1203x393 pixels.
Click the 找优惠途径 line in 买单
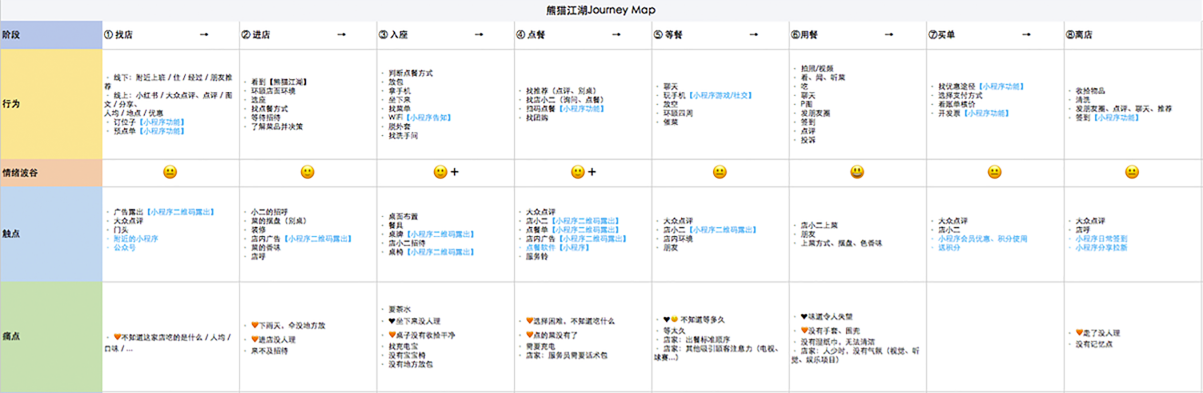pos(982,86)
